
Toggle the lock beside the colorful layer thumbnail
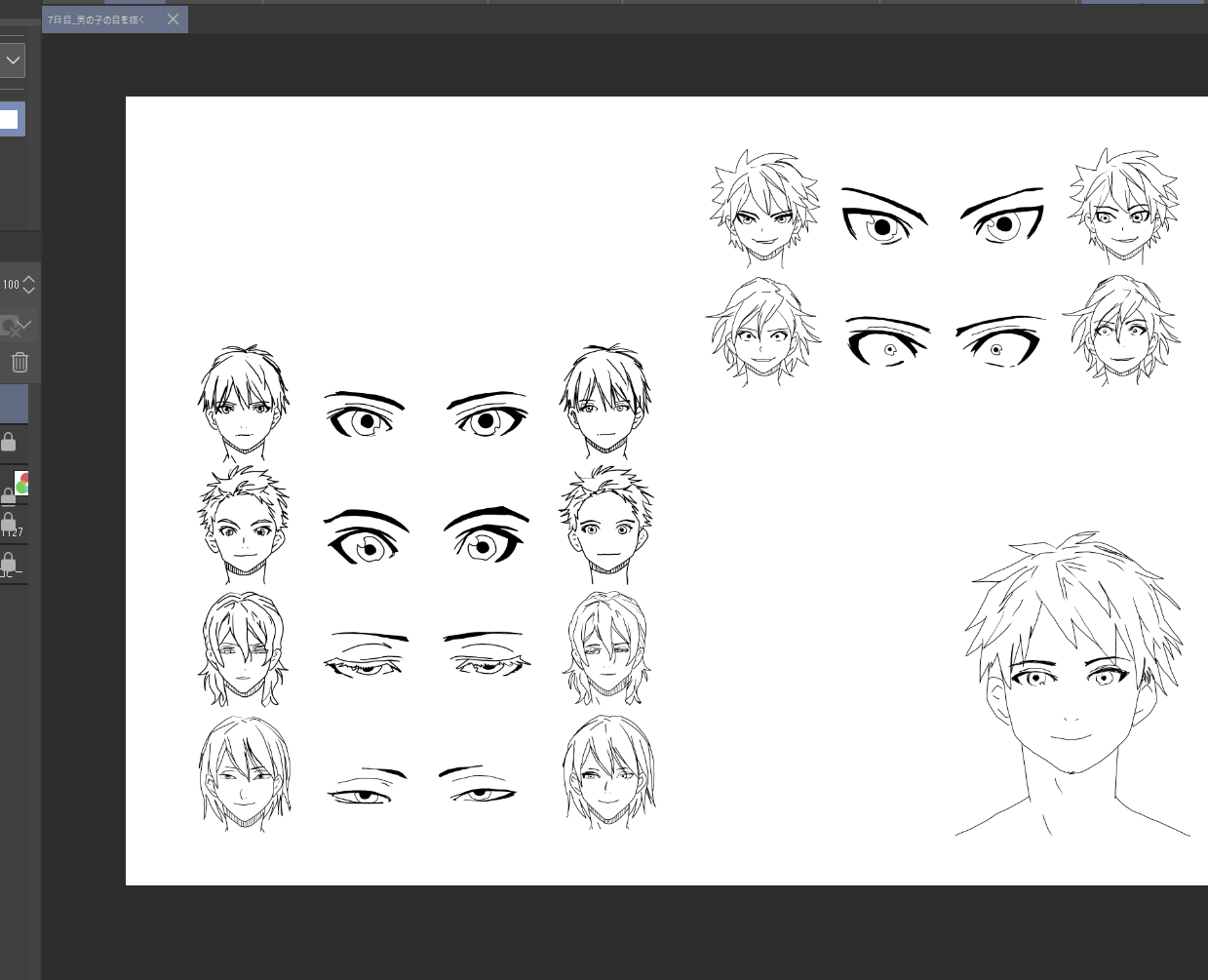point(8,496)
